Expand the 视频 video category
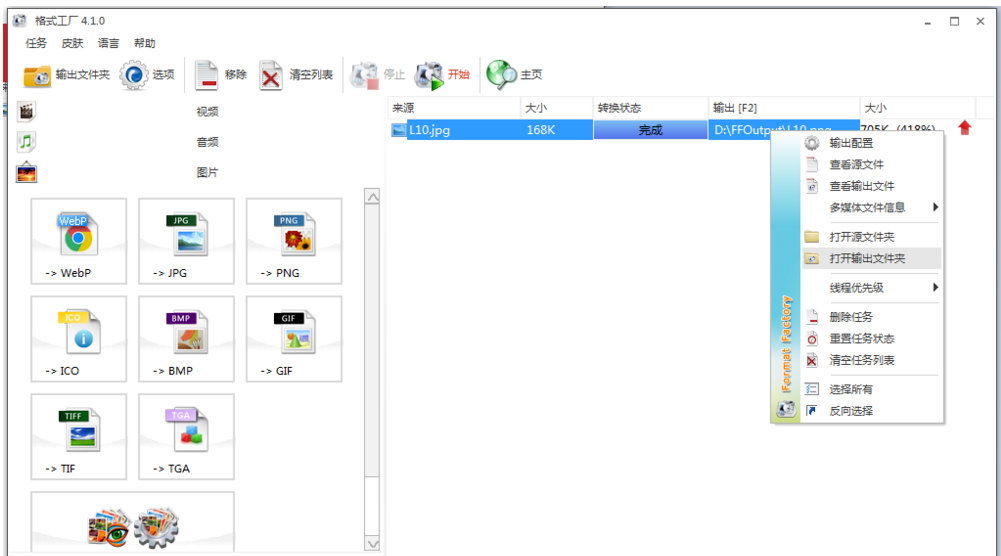 [207, 112]
